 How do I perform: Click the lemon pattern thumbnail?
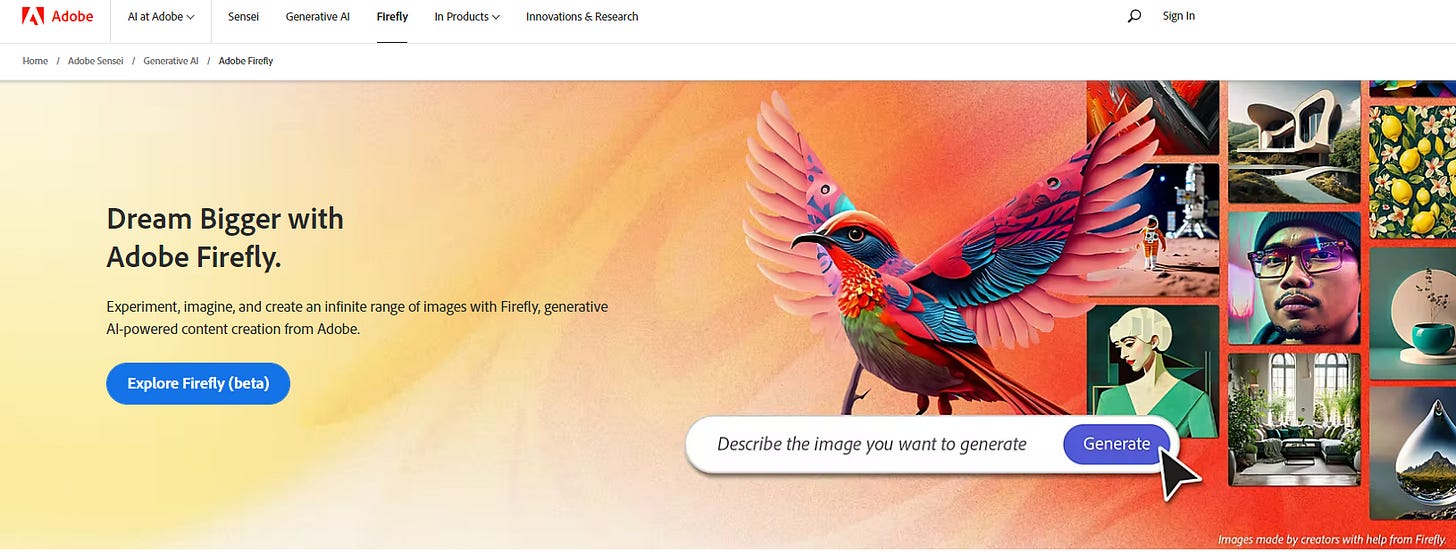pyautogui.click(x=1412, y=171)
